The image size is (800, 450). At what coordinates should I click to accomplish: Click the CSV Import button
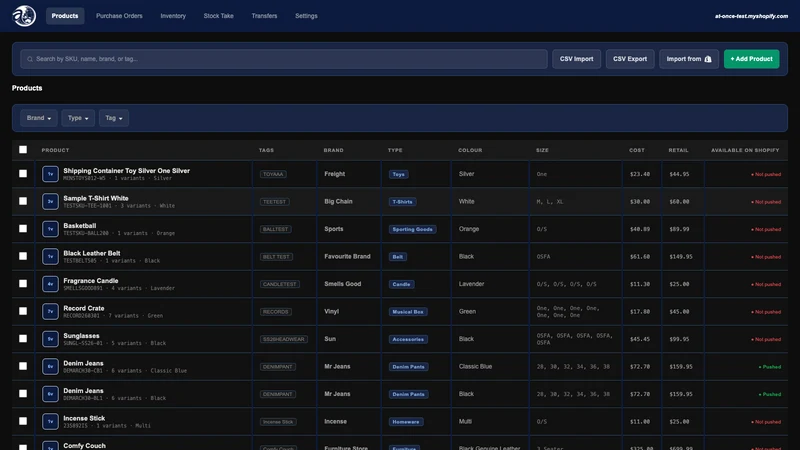[577, 59]
